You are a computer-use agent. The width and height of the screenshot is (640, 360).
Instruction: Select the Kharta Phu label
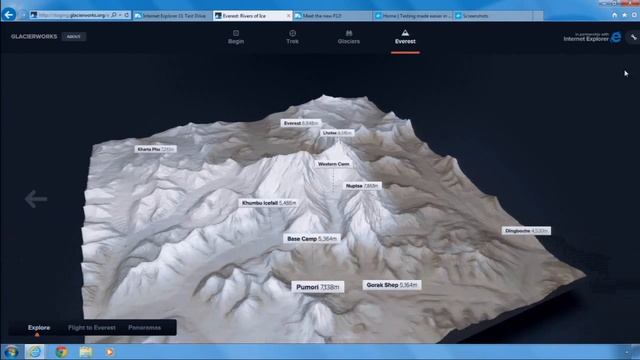click(x=156, y=149)
